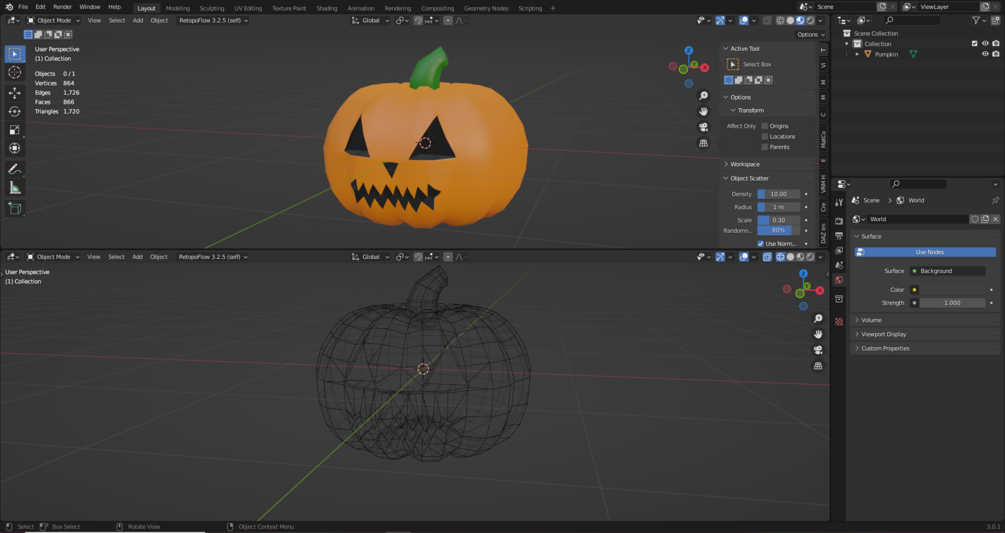Hide Pumpkin object with eye icon
Image resolution: width=1005 pixels, height=533 pixels.
[x=985, y=54]
